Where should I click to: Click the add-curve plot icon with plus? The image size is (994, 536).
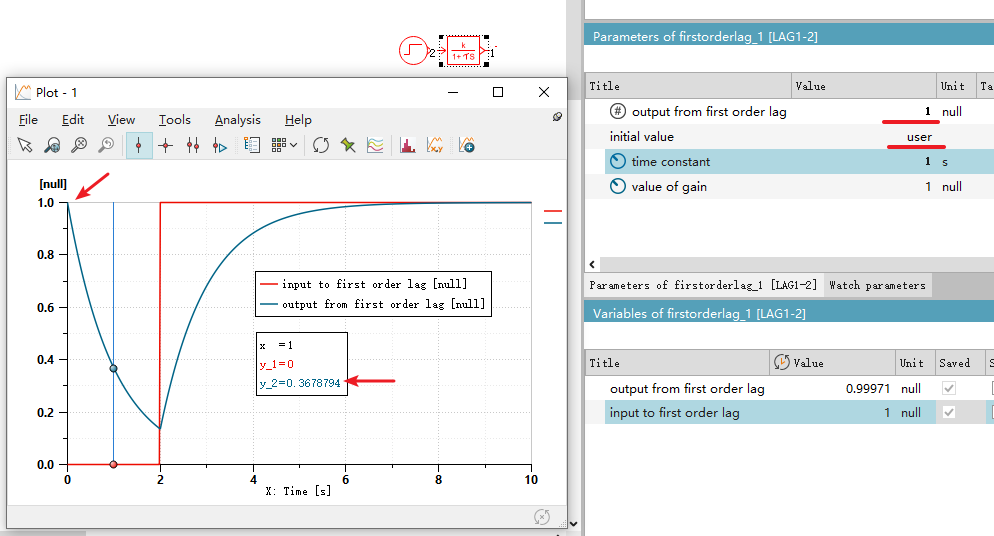click(466, 146)
